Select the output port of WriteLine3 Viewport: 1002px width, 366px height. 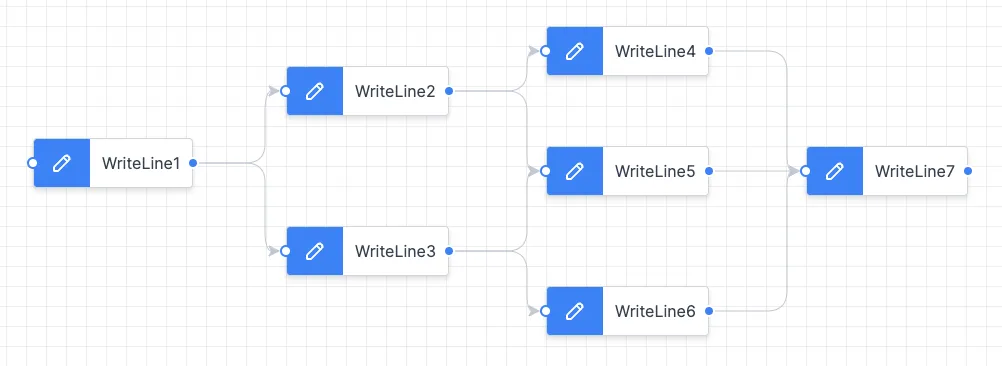(x=449, y=251)
